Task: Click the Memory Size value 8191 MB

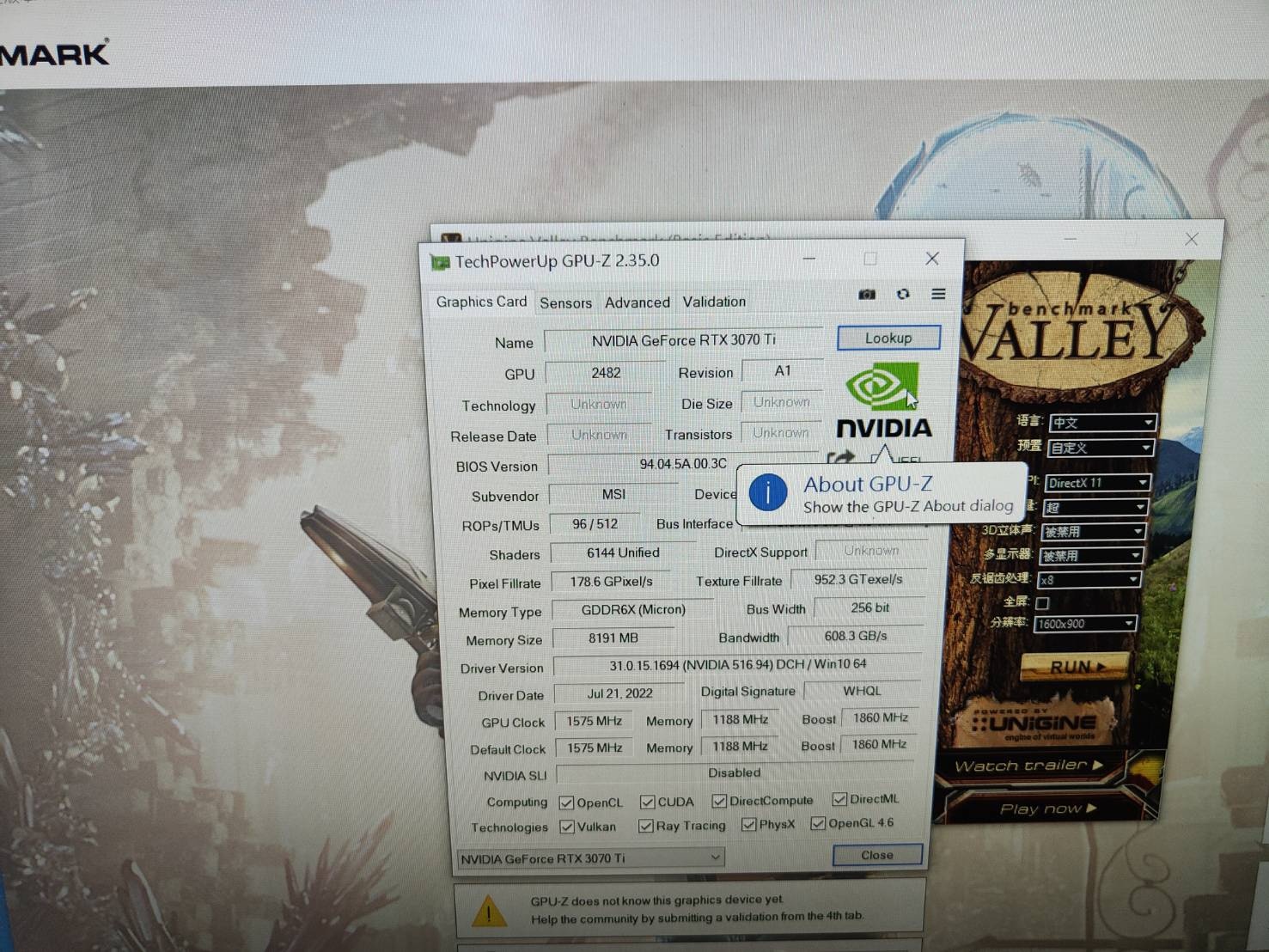Action: [x=613, y=638]
